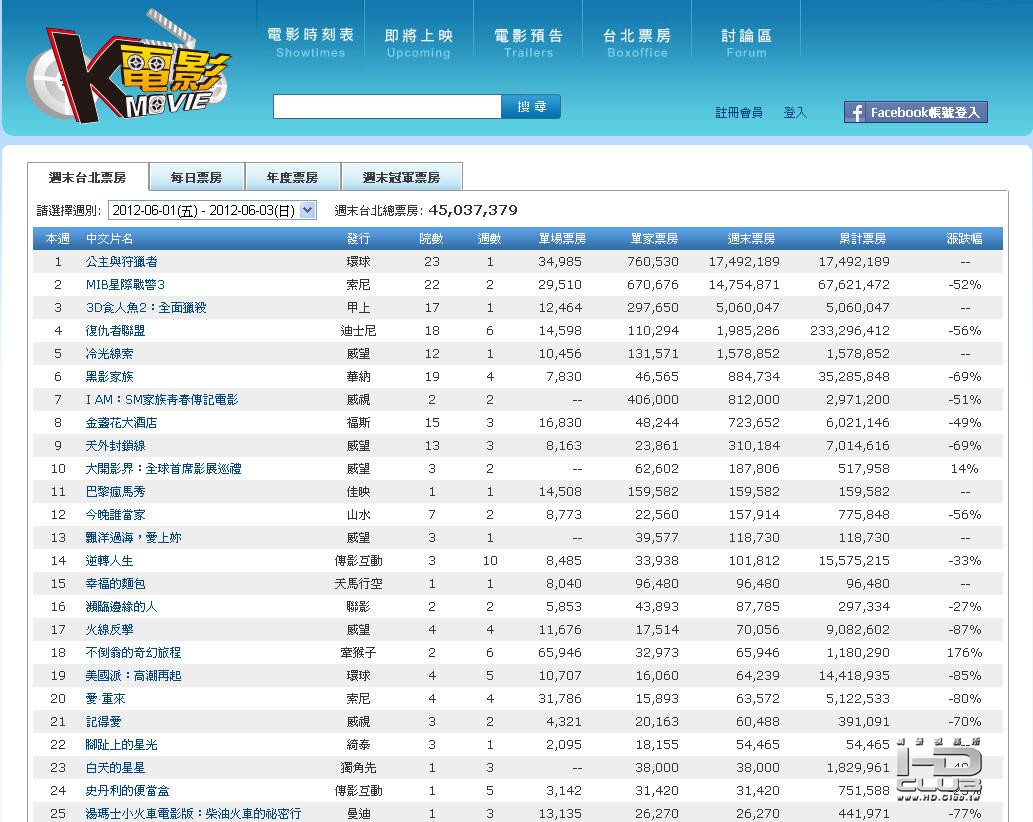
Task: Click the 中文片名 column header
Action: pos(109,238)
